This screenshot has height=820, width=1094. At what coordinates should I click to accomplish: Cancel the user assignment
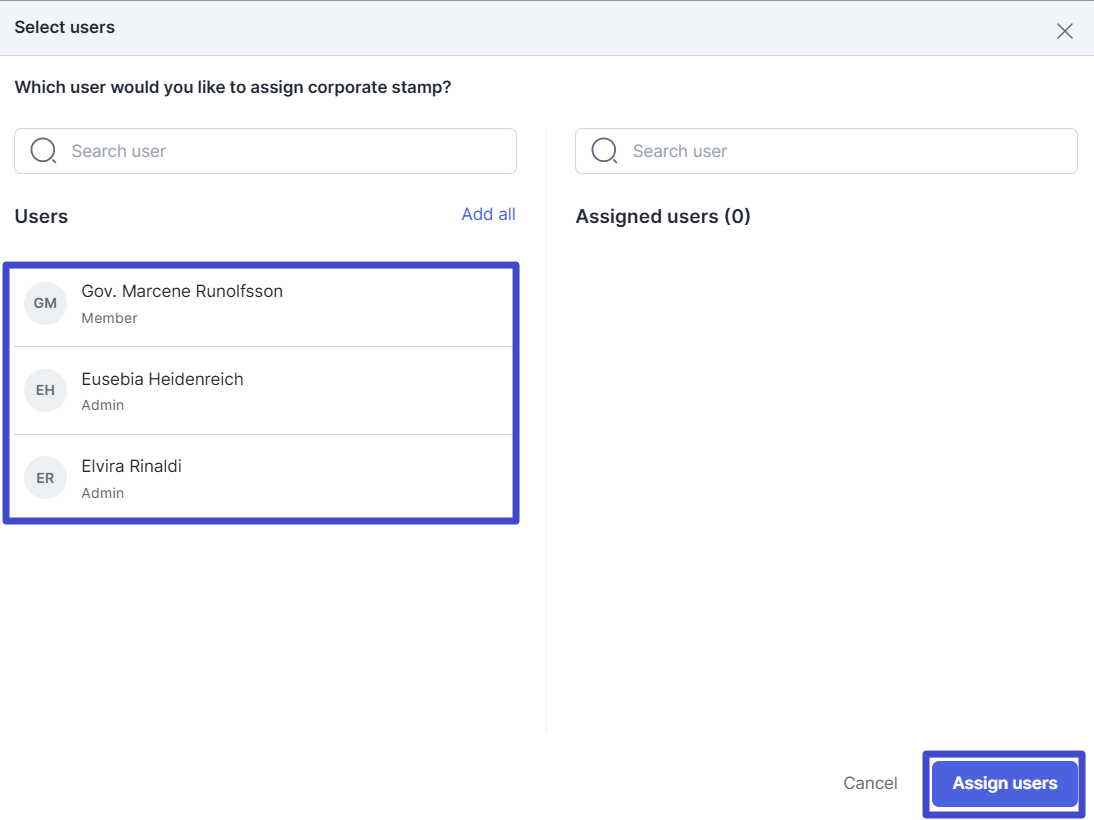tap(870, 783)
